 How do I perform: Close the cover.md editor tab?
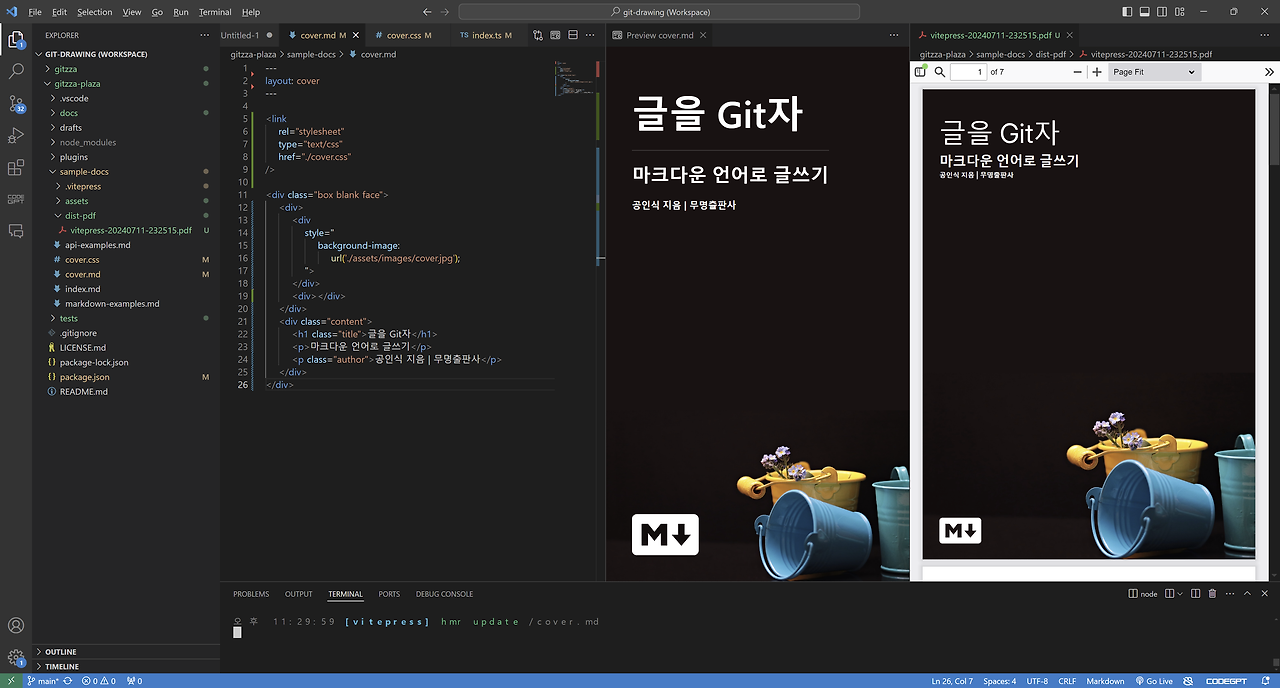coord(356,35)
